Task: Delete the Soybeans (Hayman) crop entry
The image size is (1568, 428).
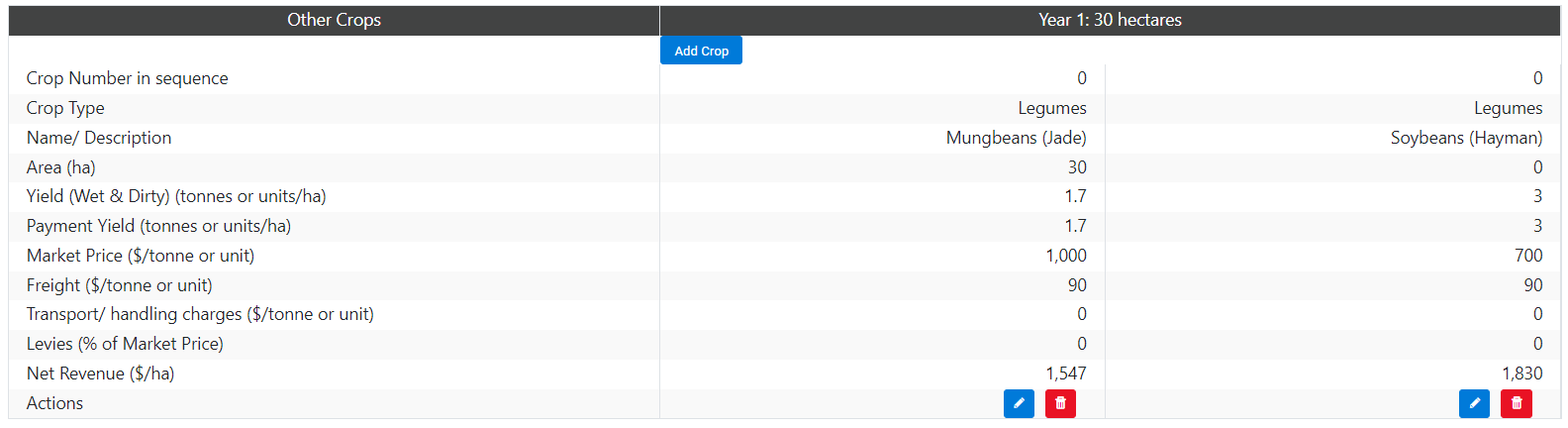Action: (1516, 403)
